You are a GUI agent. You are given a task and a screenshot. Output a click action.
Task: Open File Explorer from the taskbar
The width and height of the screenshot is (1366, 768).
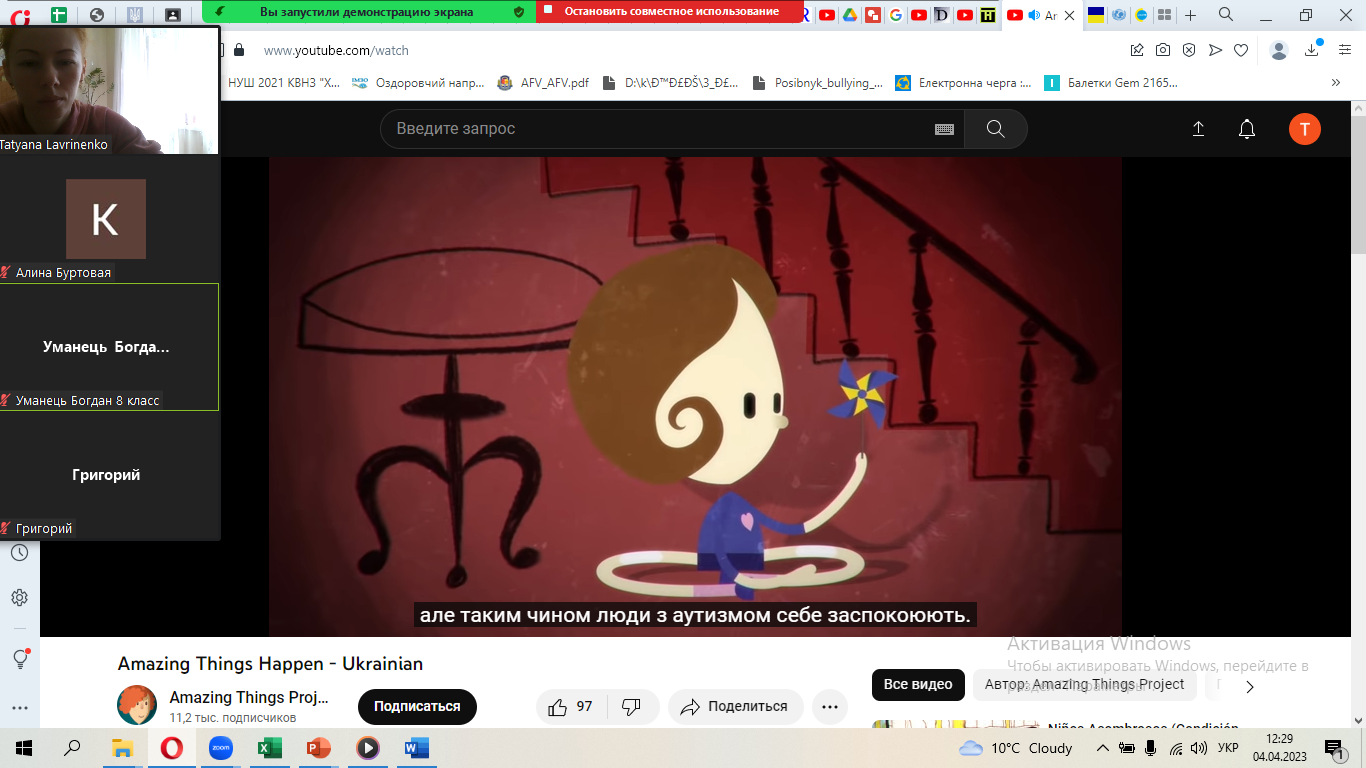122,748
